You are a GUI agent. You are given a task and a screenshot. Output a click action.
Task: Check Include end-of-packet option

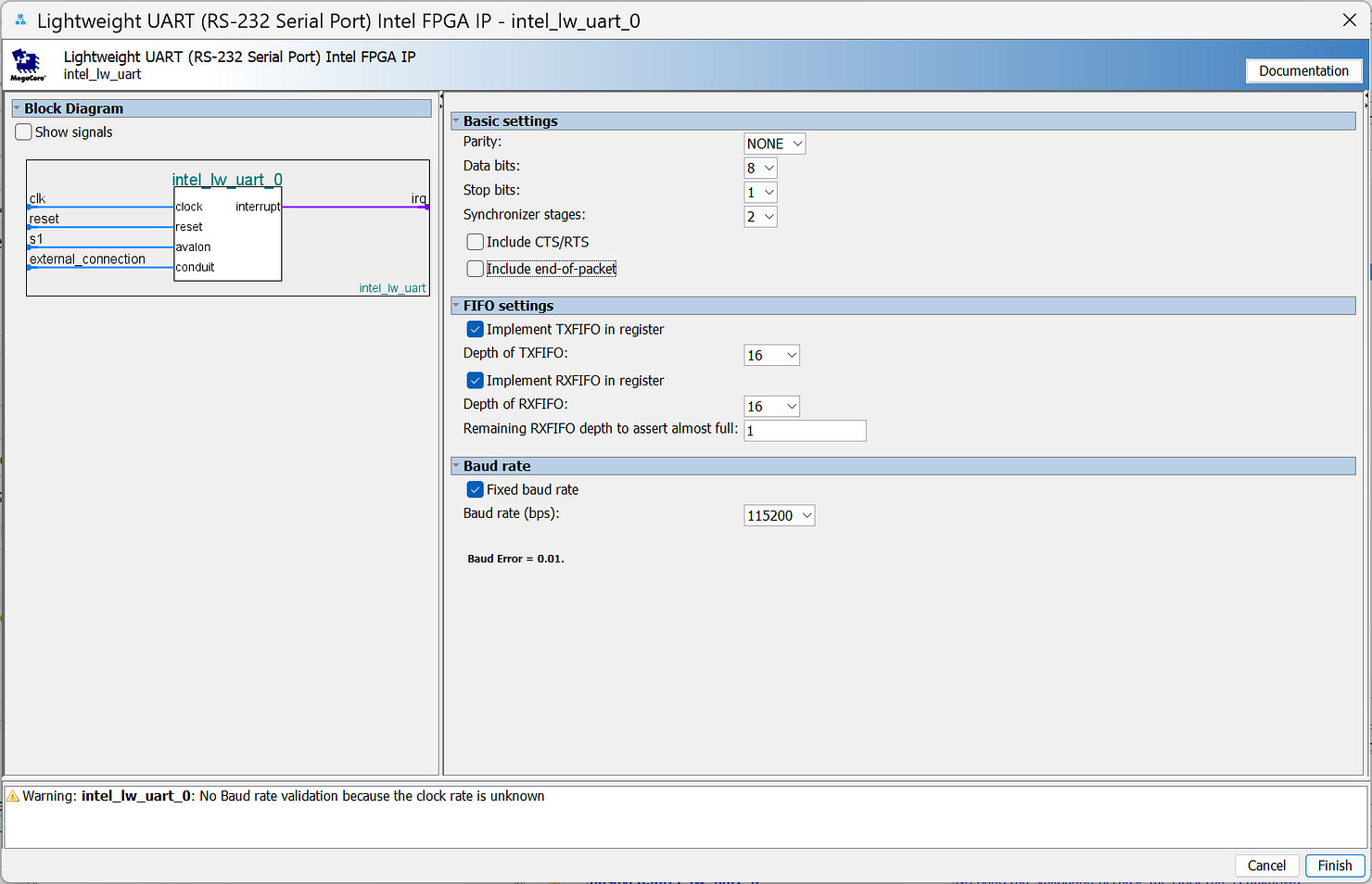[476, 269]
